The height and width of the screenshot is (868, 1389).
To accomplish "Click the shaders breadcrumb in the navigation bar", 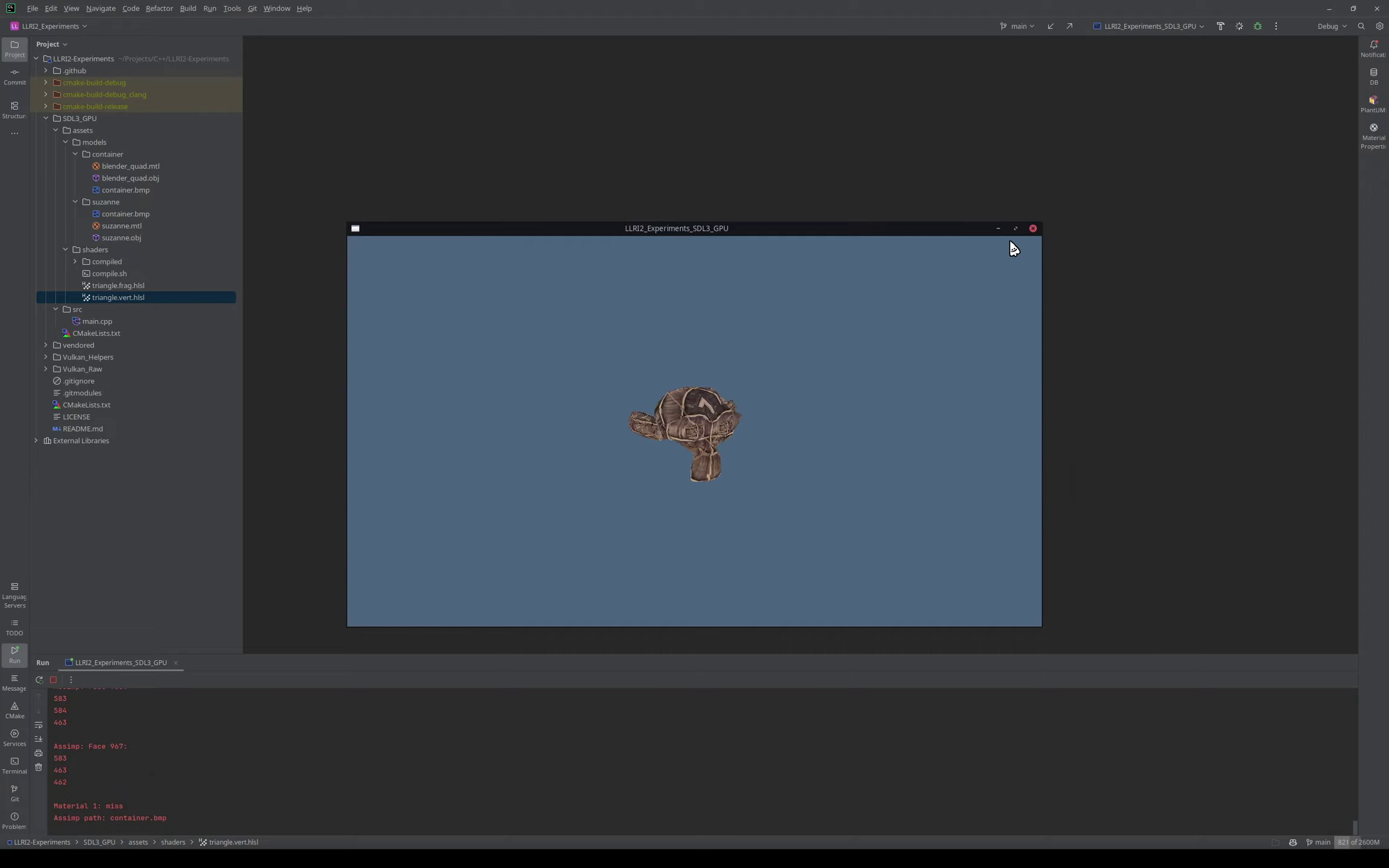I will click(173, 842).
